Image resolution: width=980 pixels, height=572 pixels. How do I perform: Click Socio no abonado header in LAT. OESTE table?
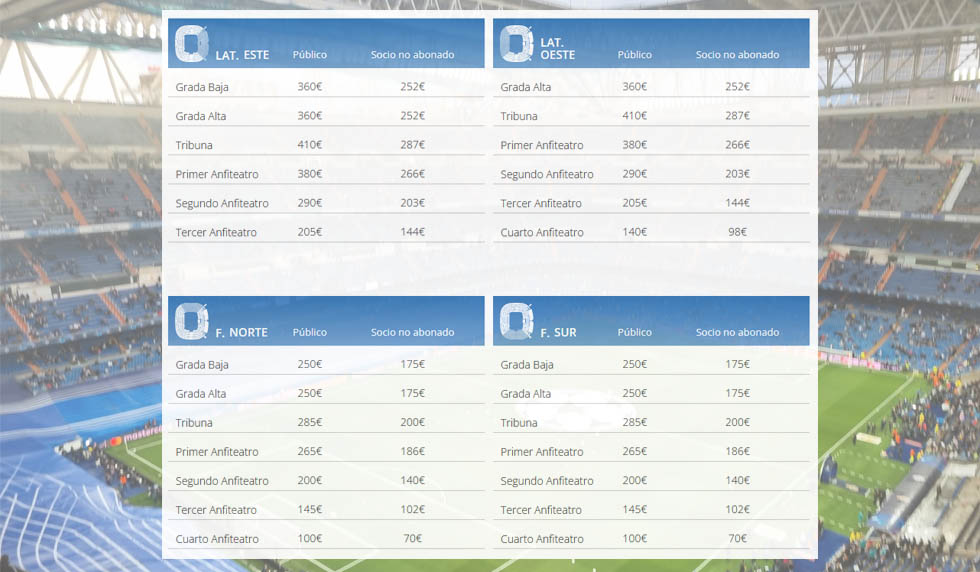tap(738, 55)
